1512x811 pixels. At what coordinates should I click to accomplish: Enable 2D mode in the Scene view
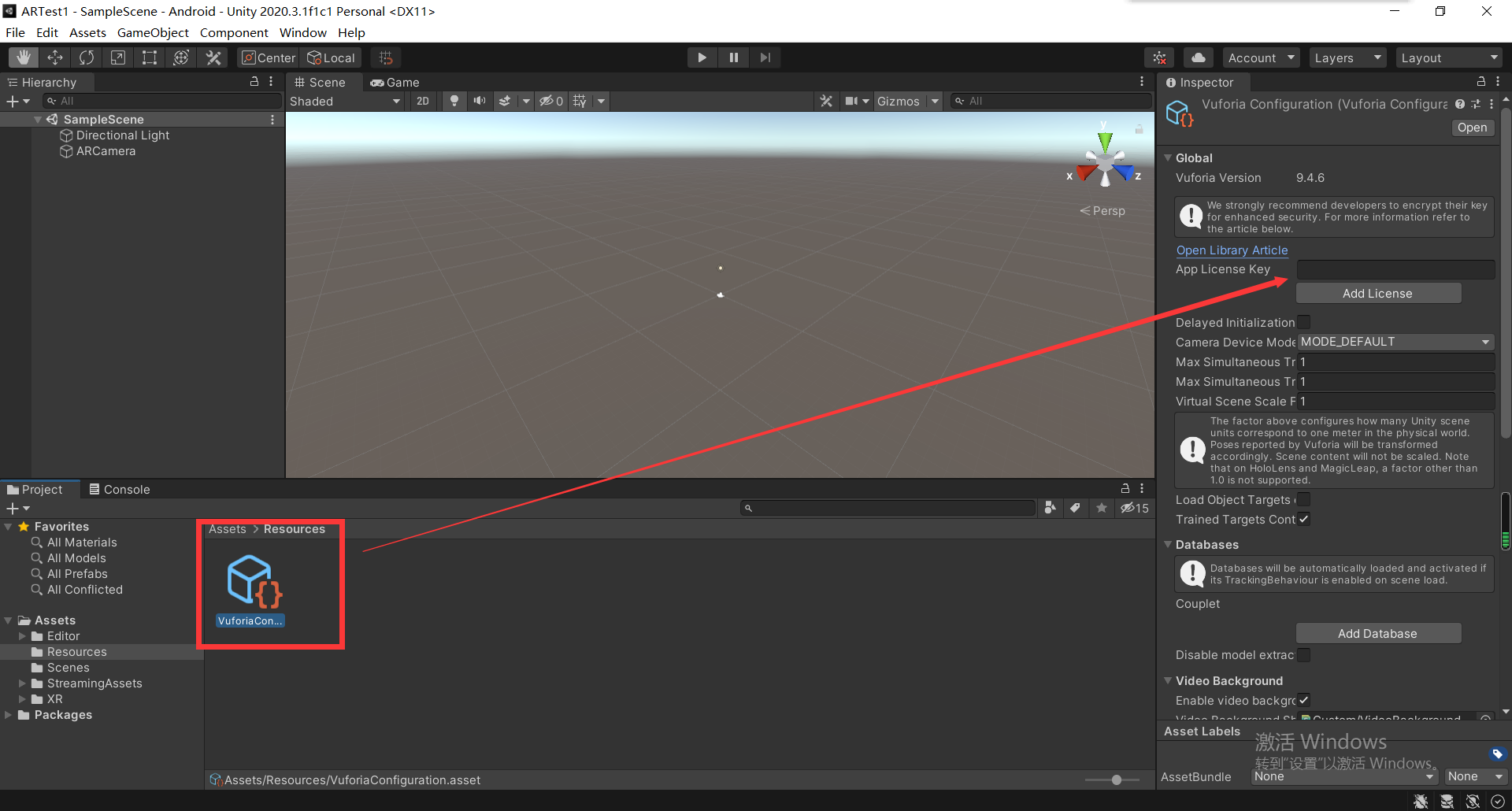(423, 101)
